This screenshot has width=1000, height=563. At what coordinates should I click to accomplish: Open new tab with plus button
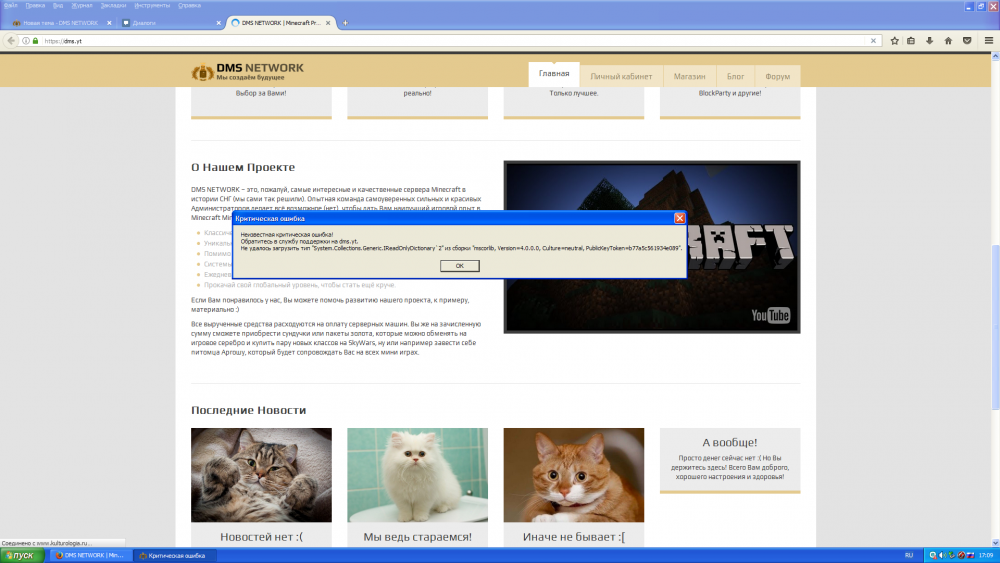pos(346,22)
